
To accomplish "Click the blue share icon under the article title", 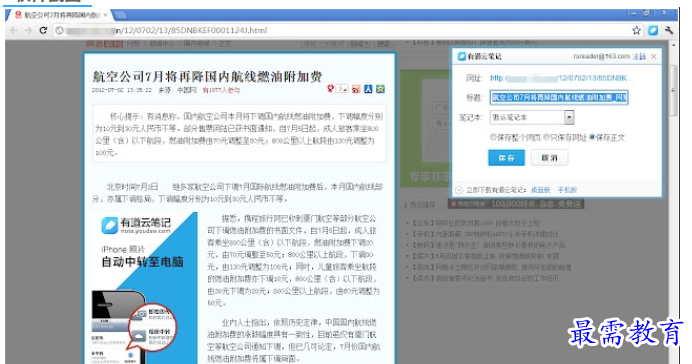I will coord(368,89).
